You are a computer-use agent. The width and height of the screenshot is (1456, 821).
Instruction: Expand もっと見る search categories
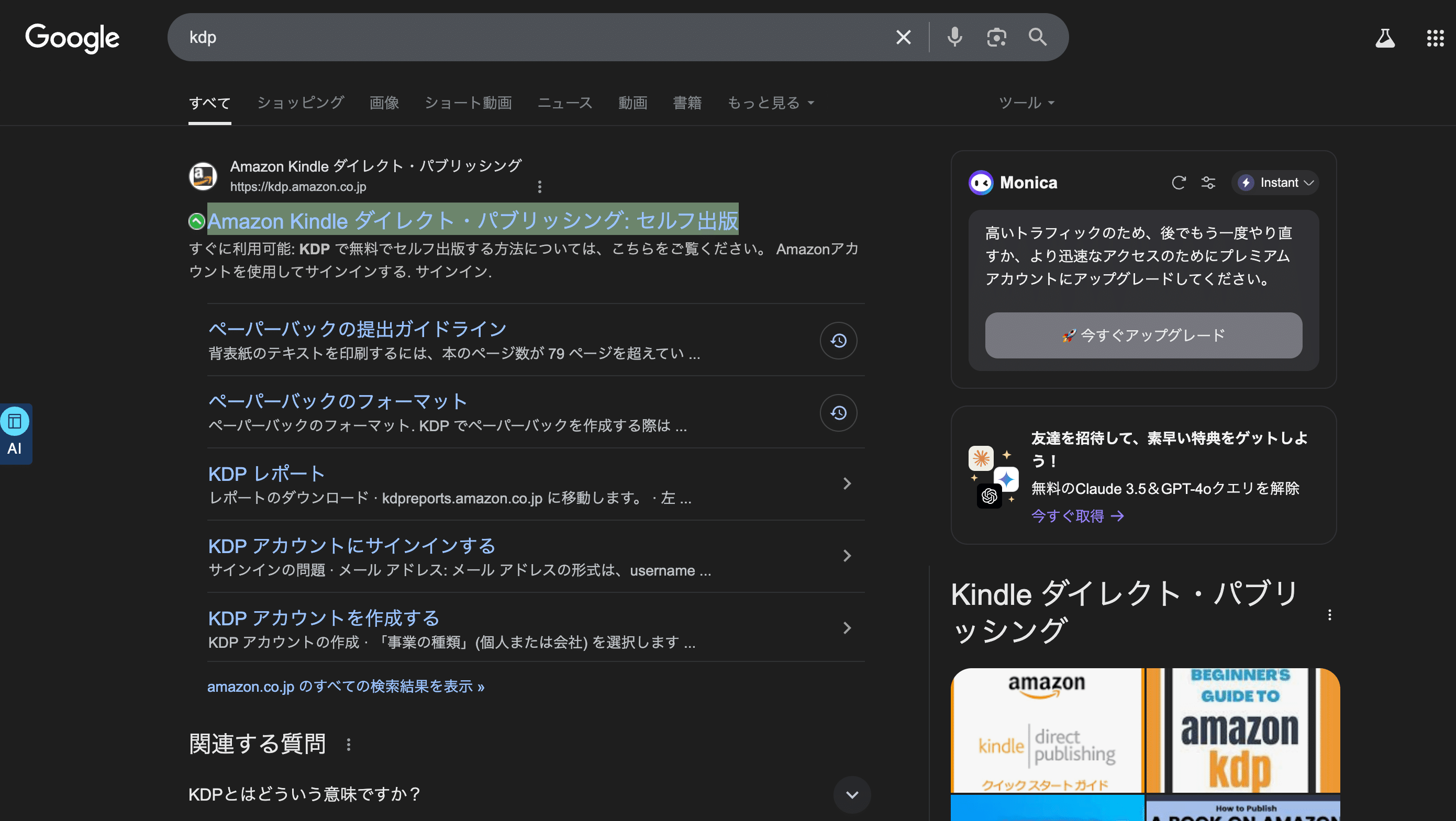coord(770,103)
